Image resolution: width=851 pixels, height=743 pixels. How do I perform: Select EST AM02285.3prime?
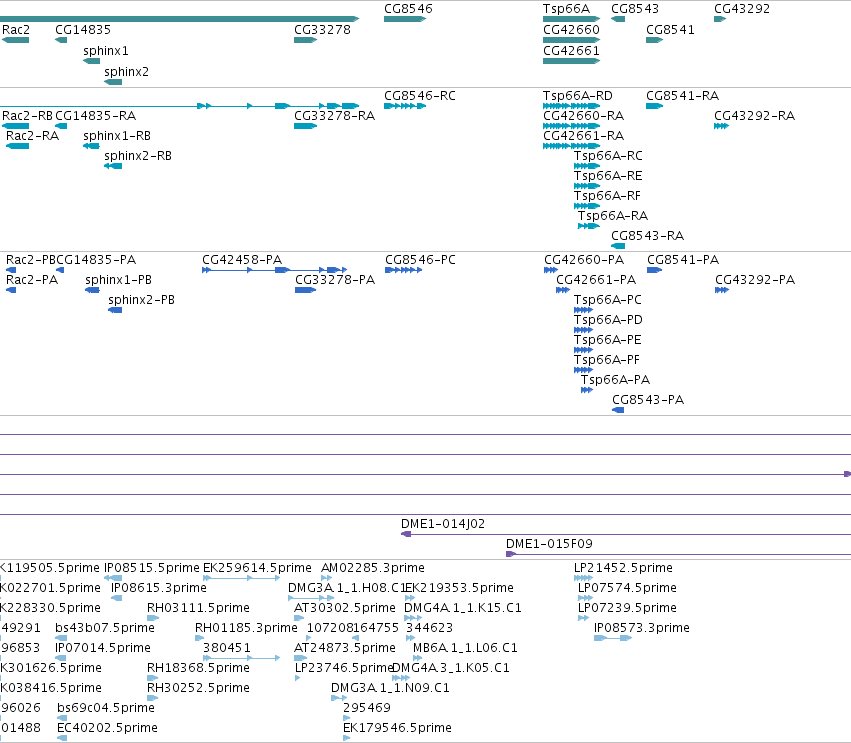pos(373,569)
